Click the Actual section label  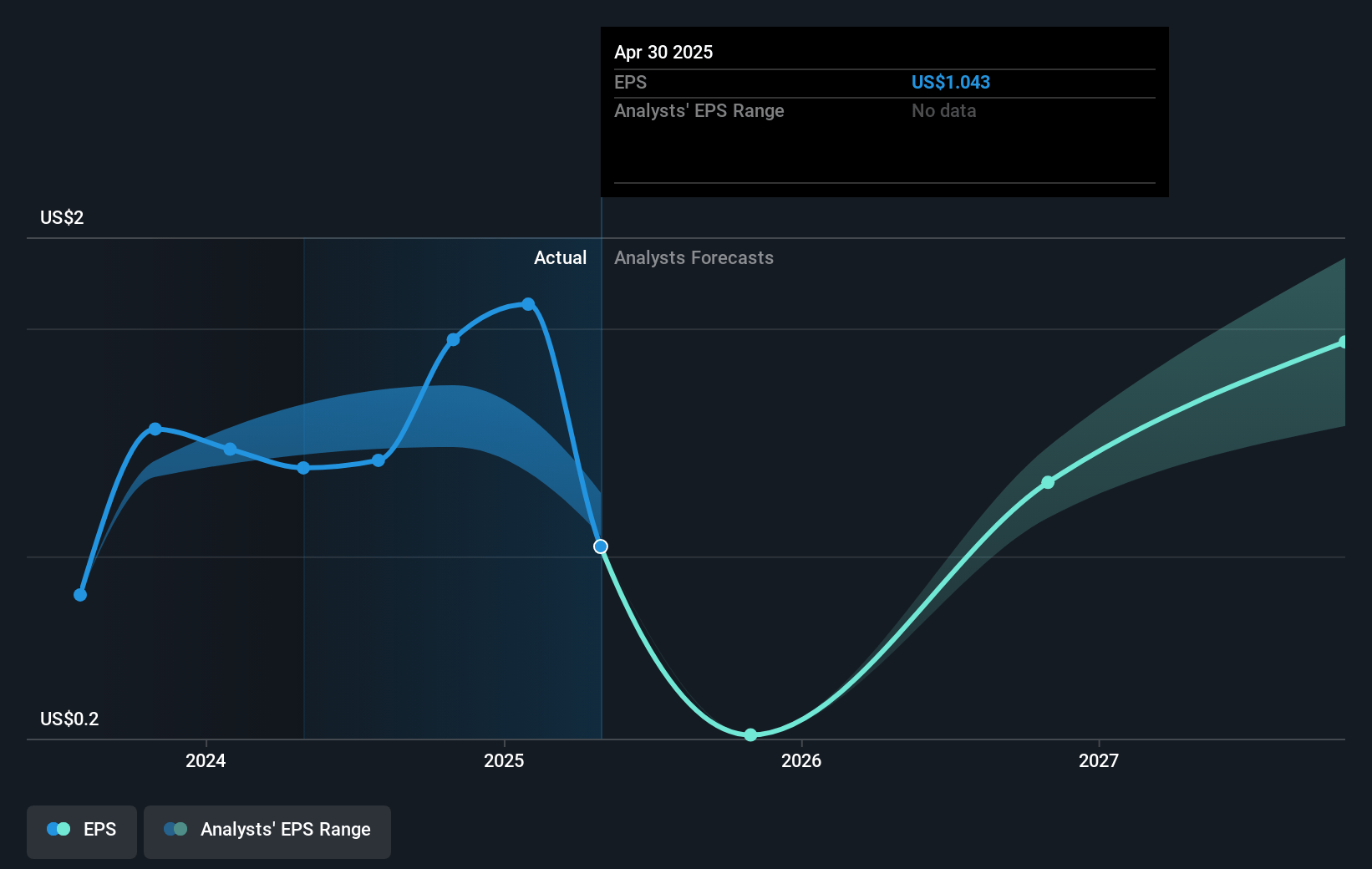click(x=560, y=257)
